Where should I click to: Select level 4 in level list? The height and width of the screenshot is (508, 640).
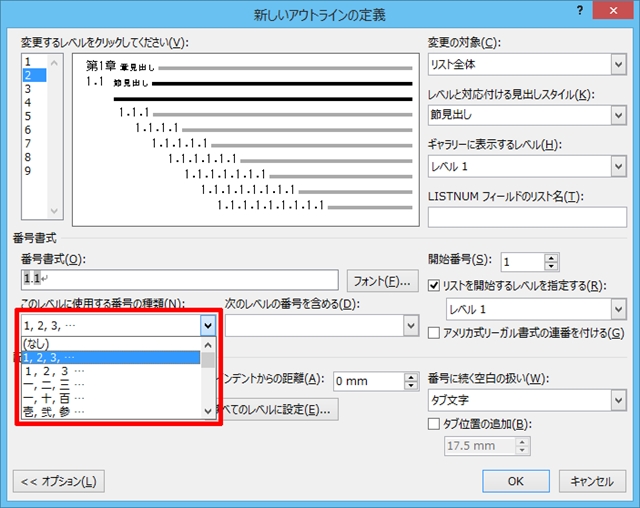pos(34,102)
